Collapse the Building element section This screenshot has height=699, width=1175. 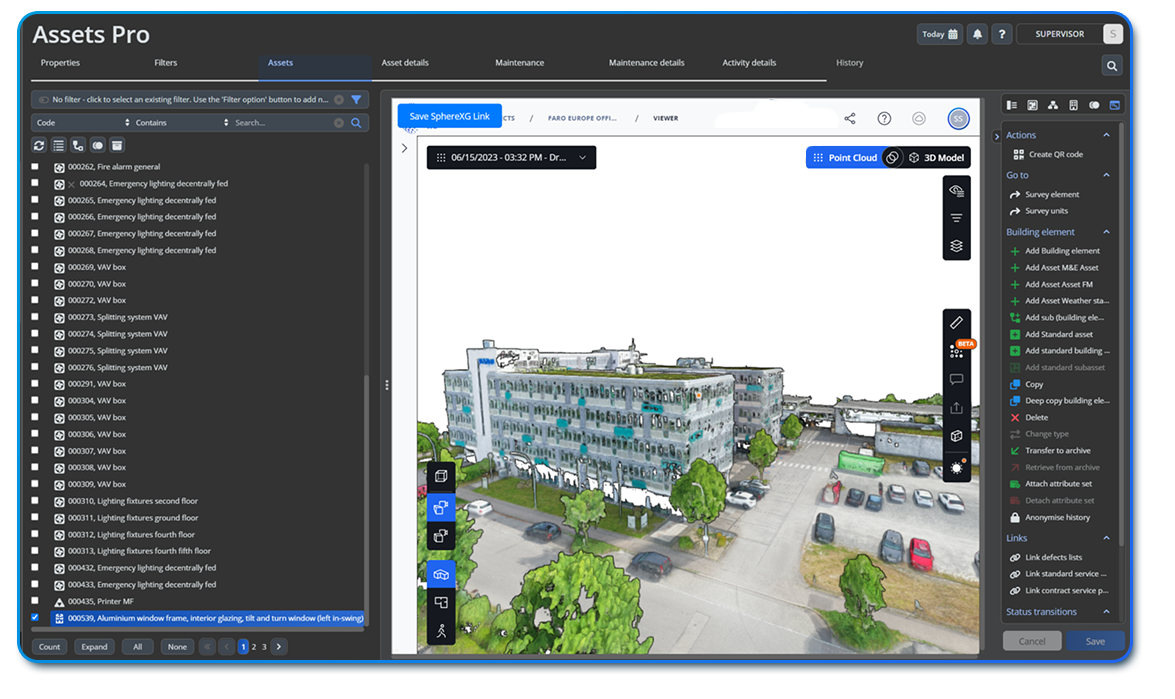(1106, 232)
